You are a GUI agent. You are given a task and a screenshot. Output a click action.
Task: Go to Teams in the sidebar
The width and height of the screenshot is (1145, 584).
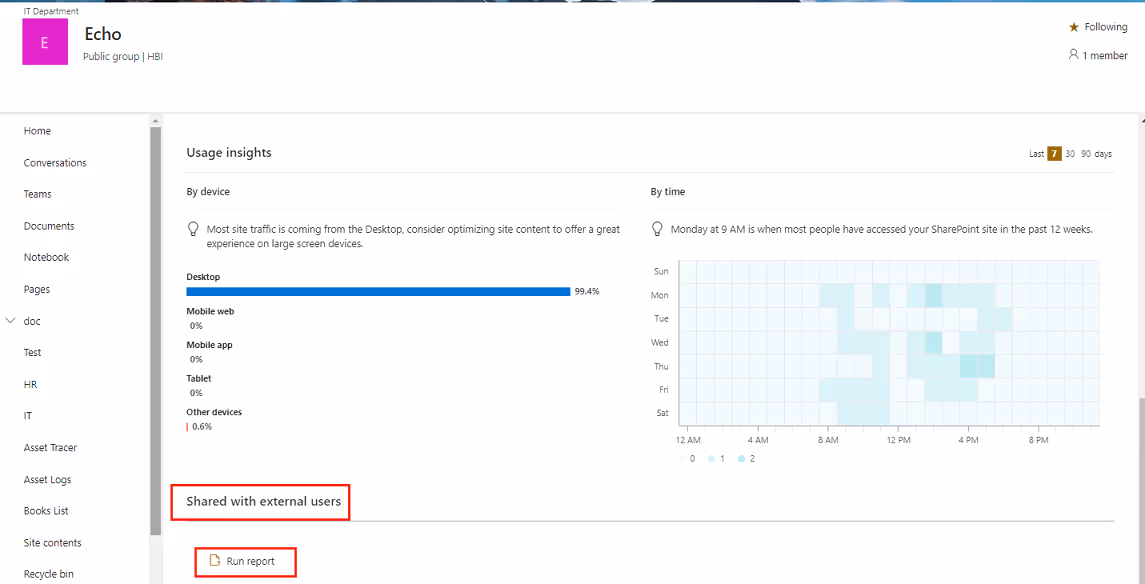(37, 194)
